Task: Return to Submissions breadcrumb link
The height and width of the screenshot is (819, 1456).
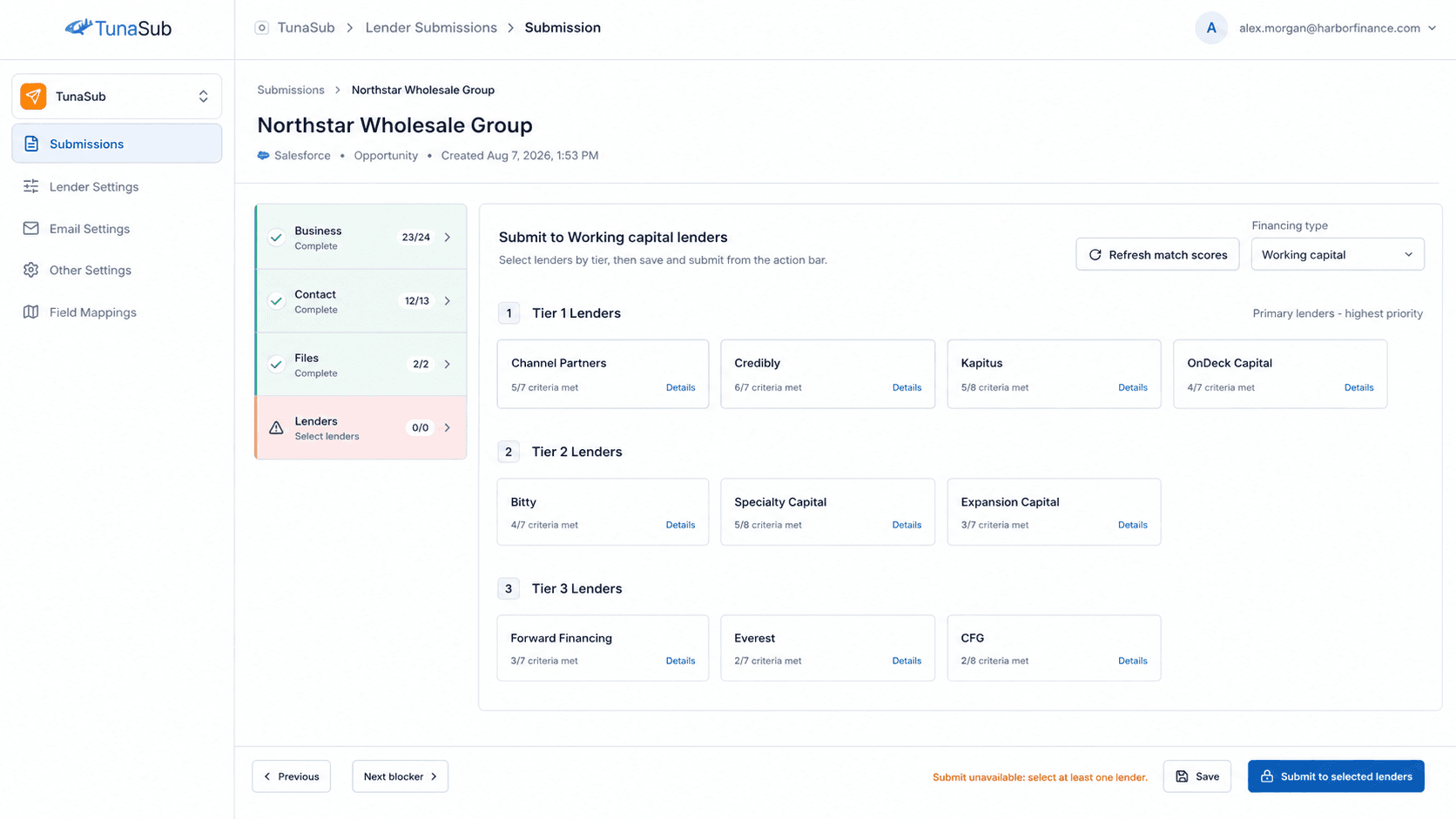Action: point(291,90)
